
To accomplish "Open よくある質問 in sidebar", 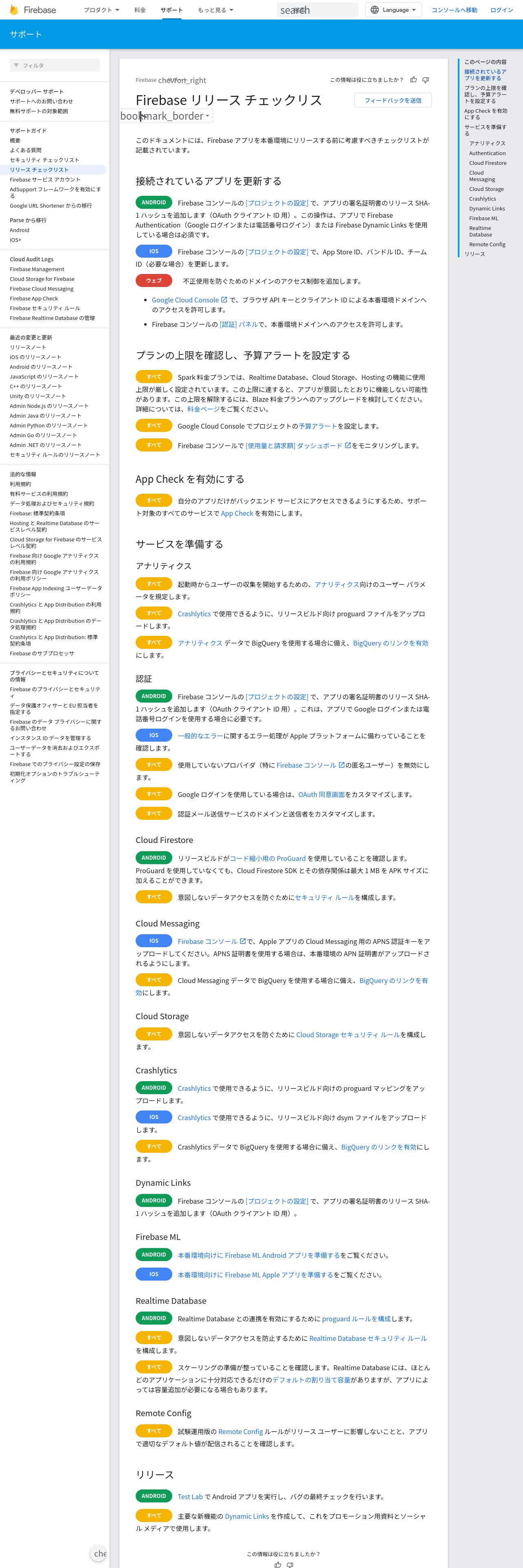I will pyautogui.click(x=26, y=150).
